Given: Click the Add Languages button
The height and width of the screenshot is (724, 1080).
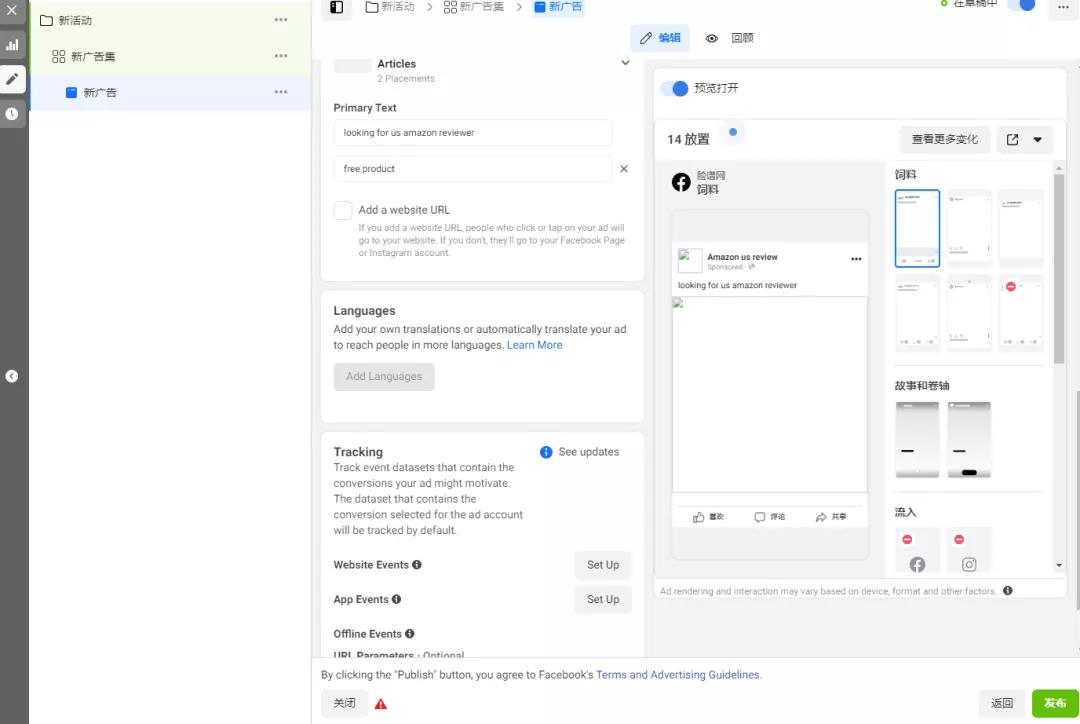Looking at the screenshot, I should pos(384,376).
